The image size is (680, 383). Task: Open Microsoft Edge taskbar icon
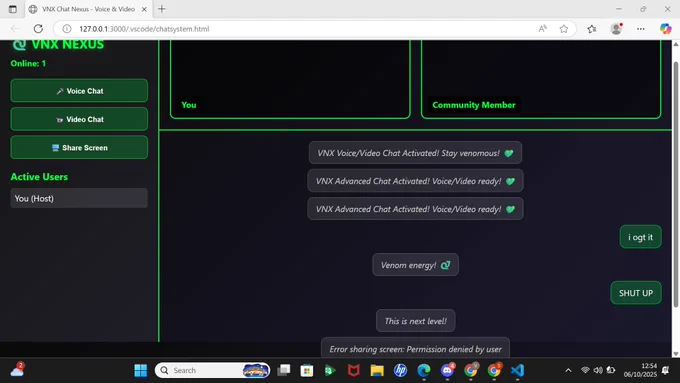424,370
